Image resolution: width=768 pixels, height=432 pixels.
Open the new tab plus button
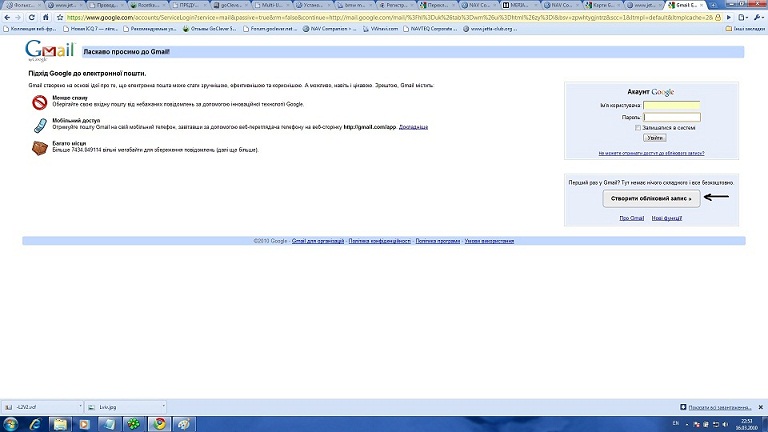713,5
